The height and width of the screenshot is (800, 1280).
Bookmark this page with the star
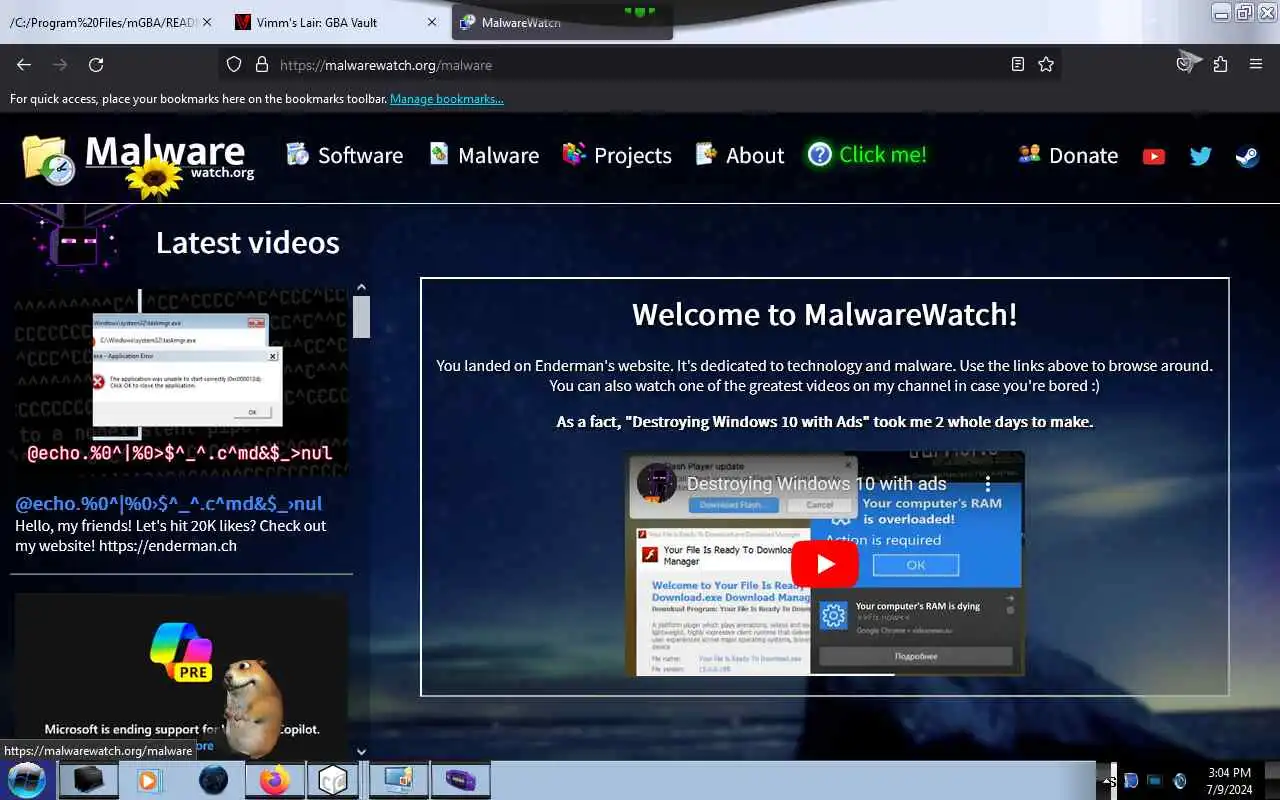[x=1046, y=64]
